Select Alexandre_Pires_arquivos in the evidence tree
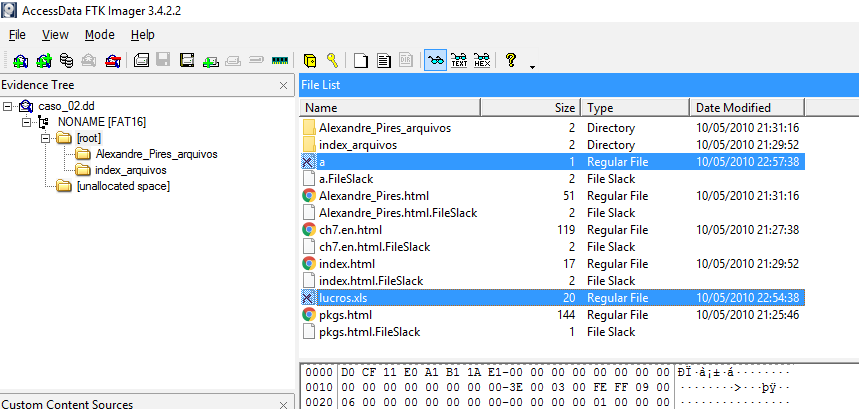Viewport: 859px width, 409px height. pos(156,154)
